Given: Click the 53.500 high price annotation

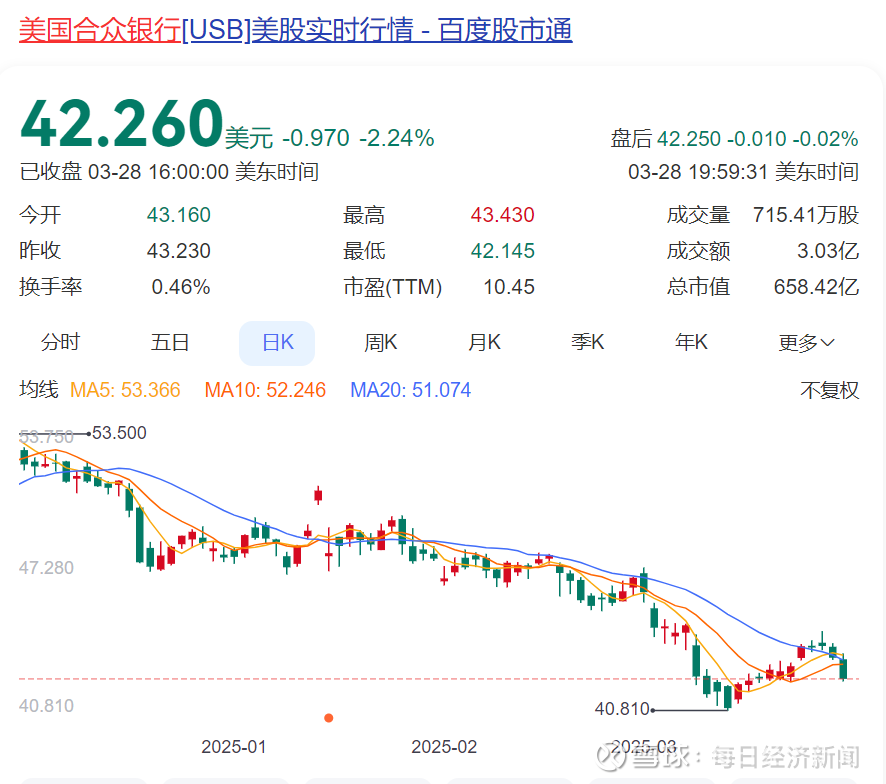Looking at the screenshot, I should point(119,433).
